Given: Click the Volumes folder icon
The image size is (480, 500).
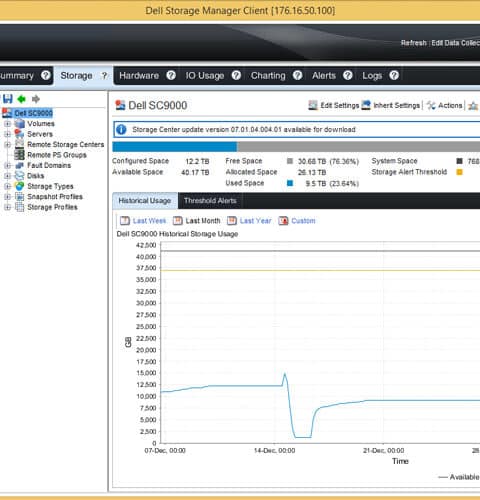Looking at the screenshot, I should click(x=20, y=124).
